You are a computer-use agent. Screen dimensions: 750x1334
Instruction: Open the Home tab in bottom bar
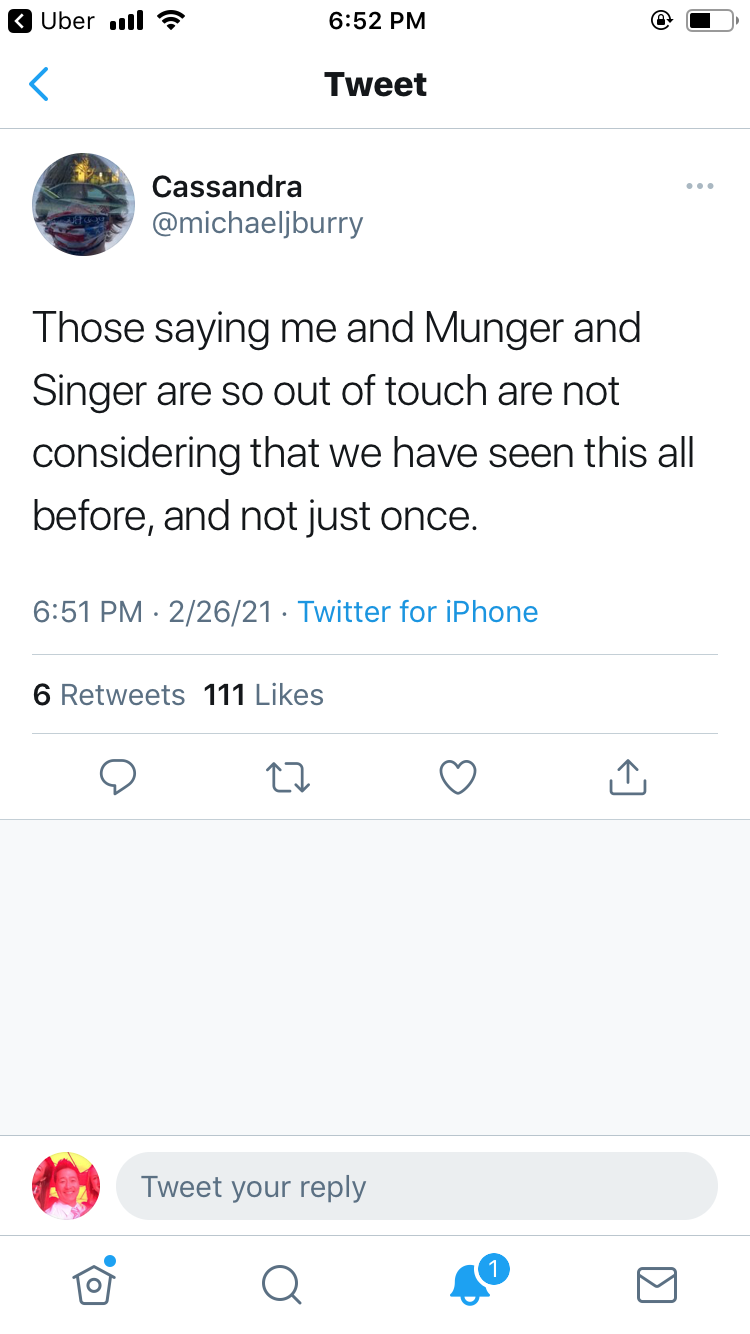pos(94,1284)
